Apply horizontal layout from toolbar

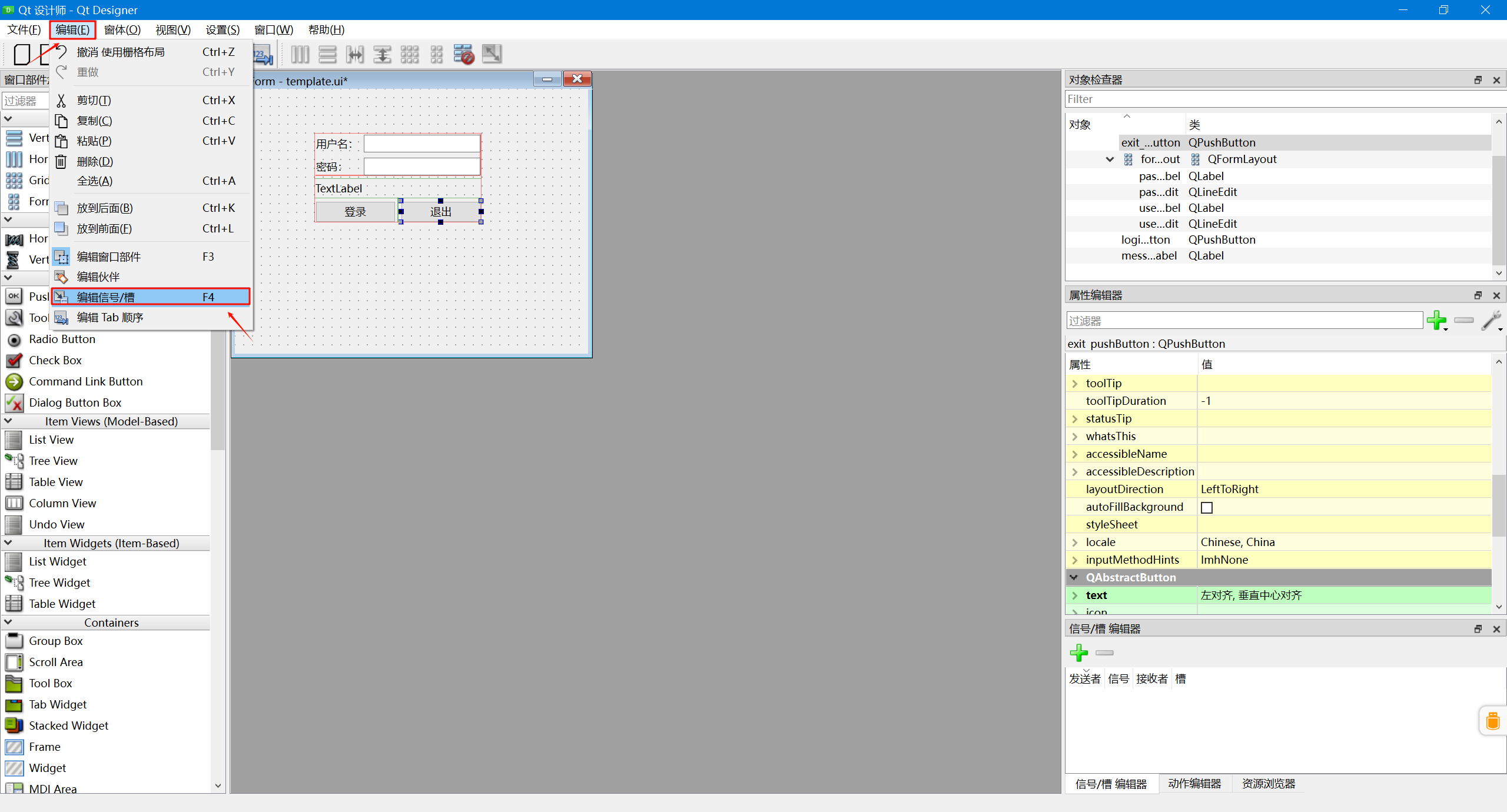pos(300,55)
